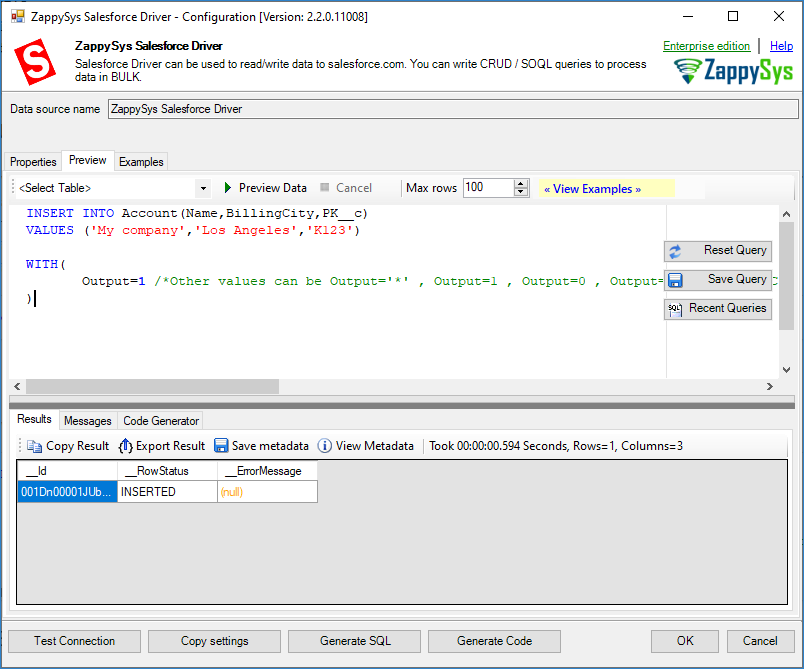Click the Data source name field
This screenshot has width=804, height=669.
(452, 109)
